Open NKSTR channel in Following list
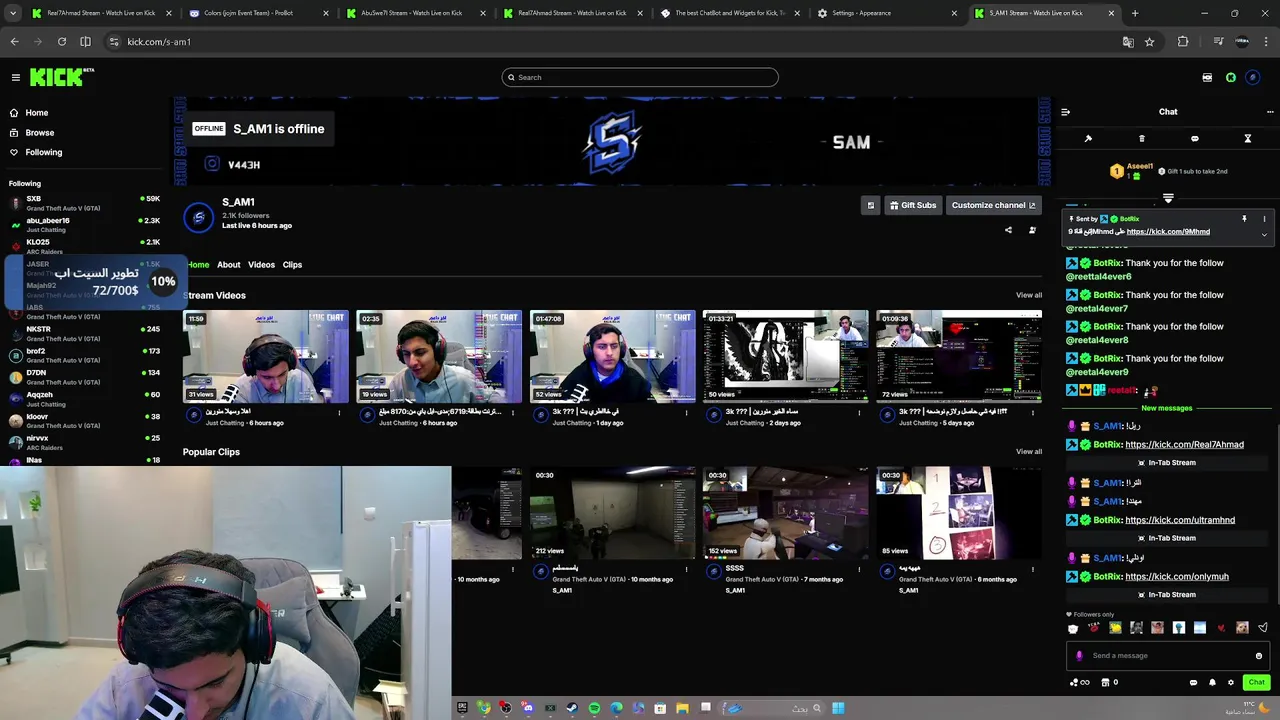This screenshot has height=720, width=1280. 84,334
